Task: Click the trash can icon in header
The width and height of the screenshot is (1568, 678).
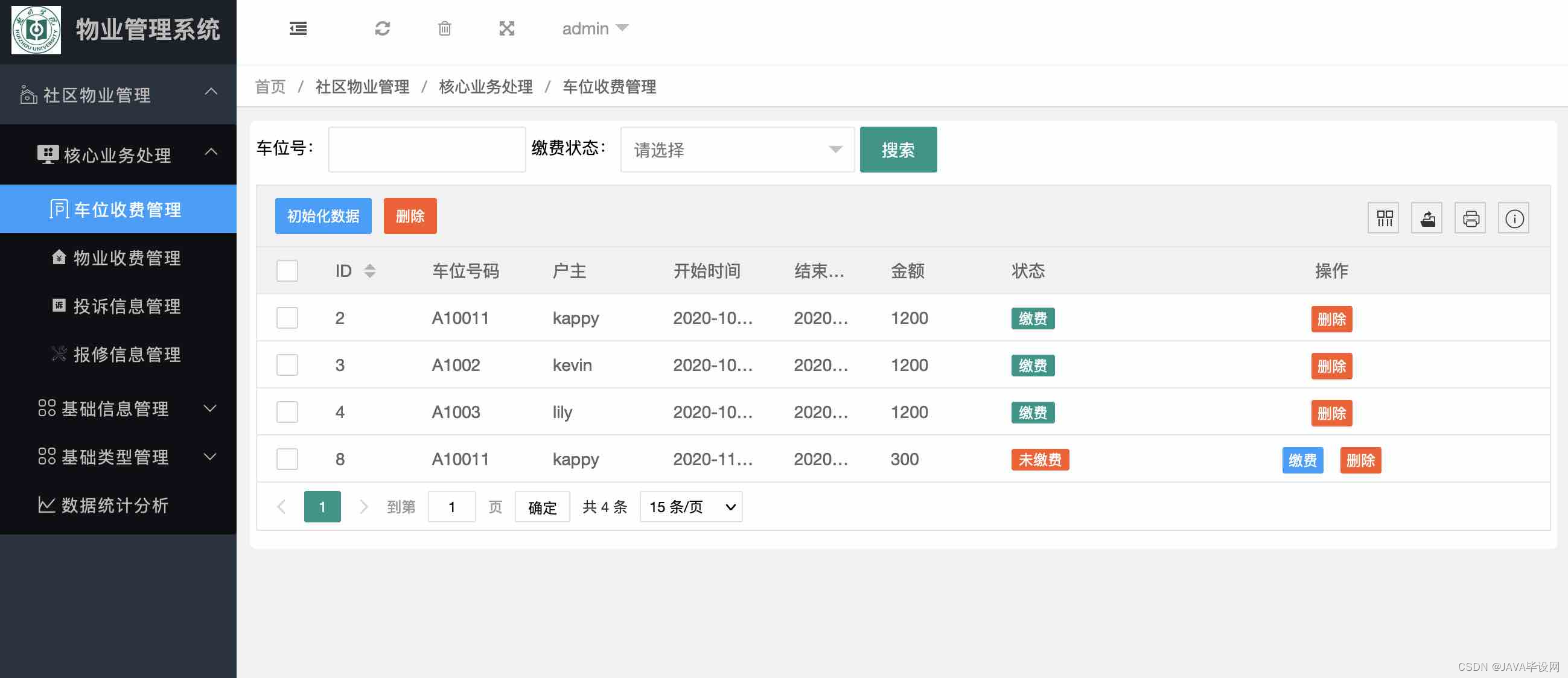Action: click(444, 28)
